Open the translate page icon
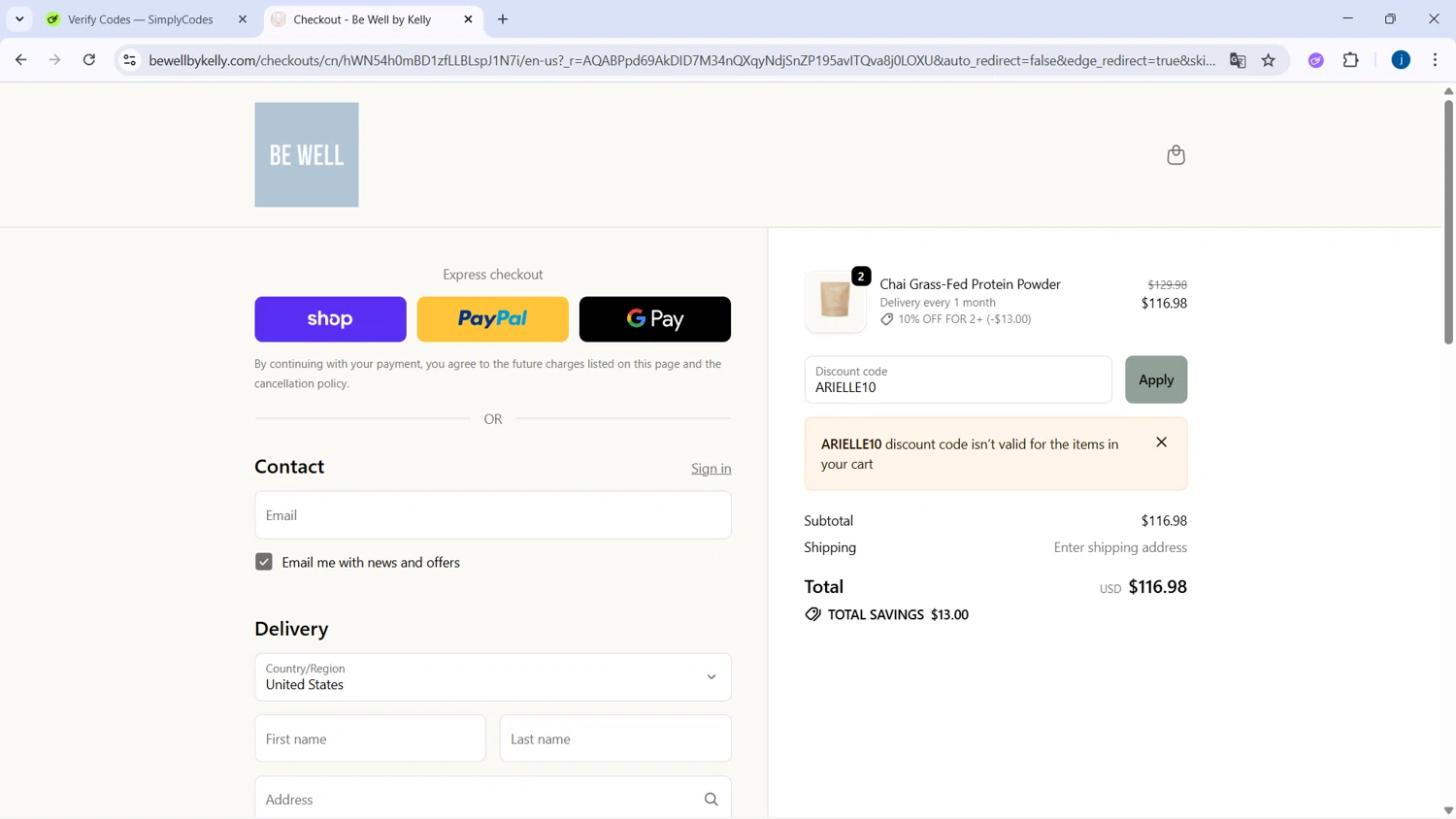Screen dimensions: 1456x819 1238,60
